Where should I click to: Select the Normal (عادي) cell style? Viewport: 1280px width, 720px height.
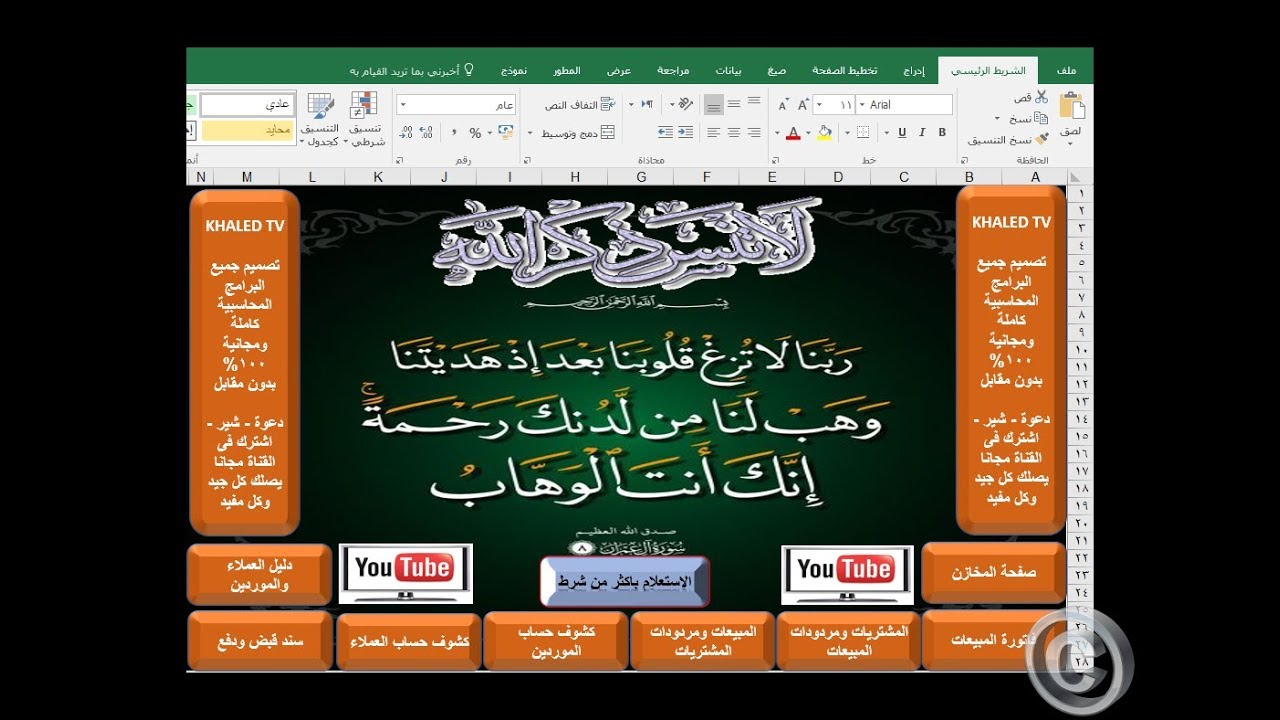(x=246, y=105)
